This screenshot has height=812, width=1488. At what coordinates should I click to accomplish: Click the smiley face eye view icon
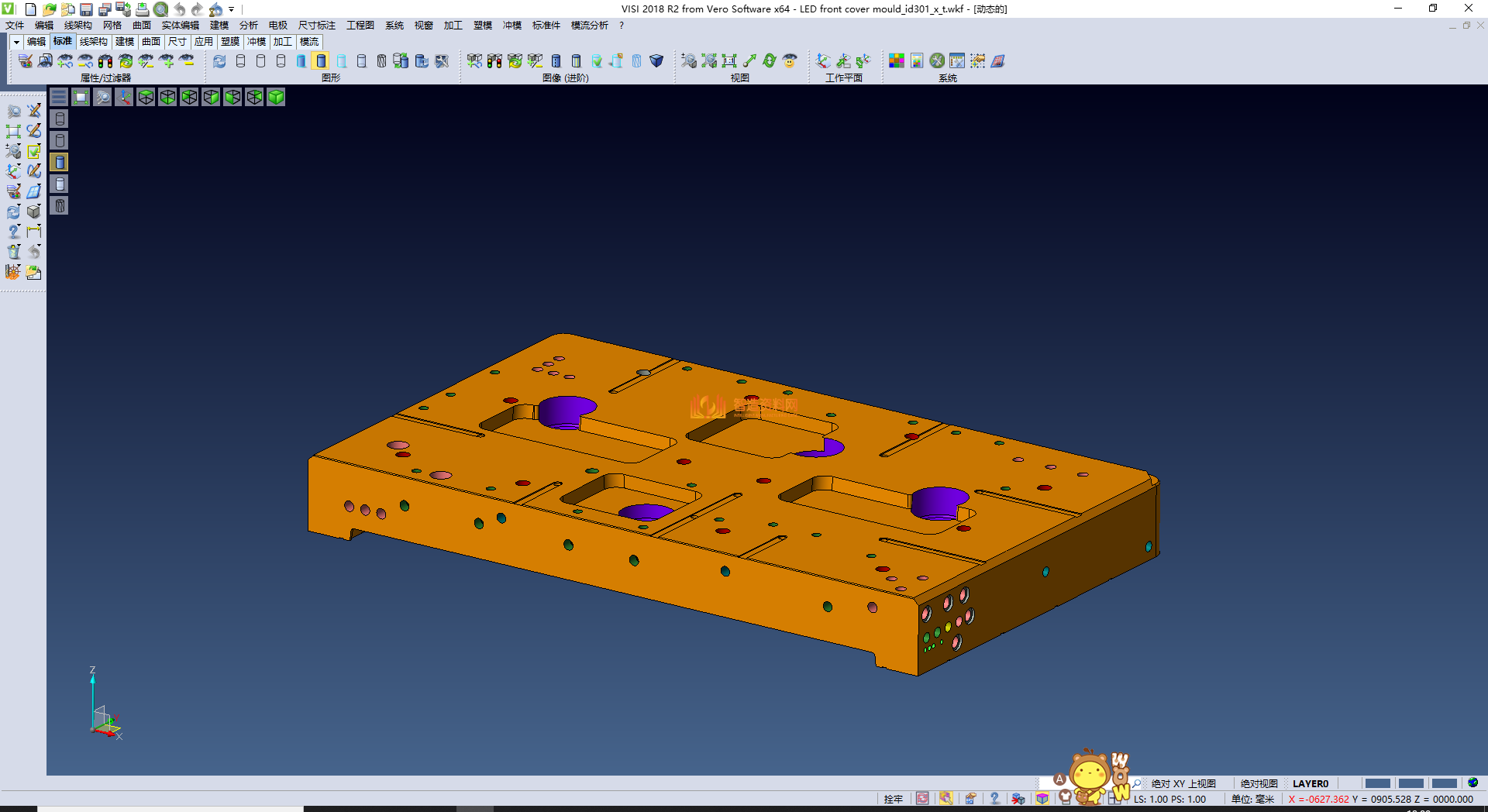pyautogui.click(x=790, y=61)
